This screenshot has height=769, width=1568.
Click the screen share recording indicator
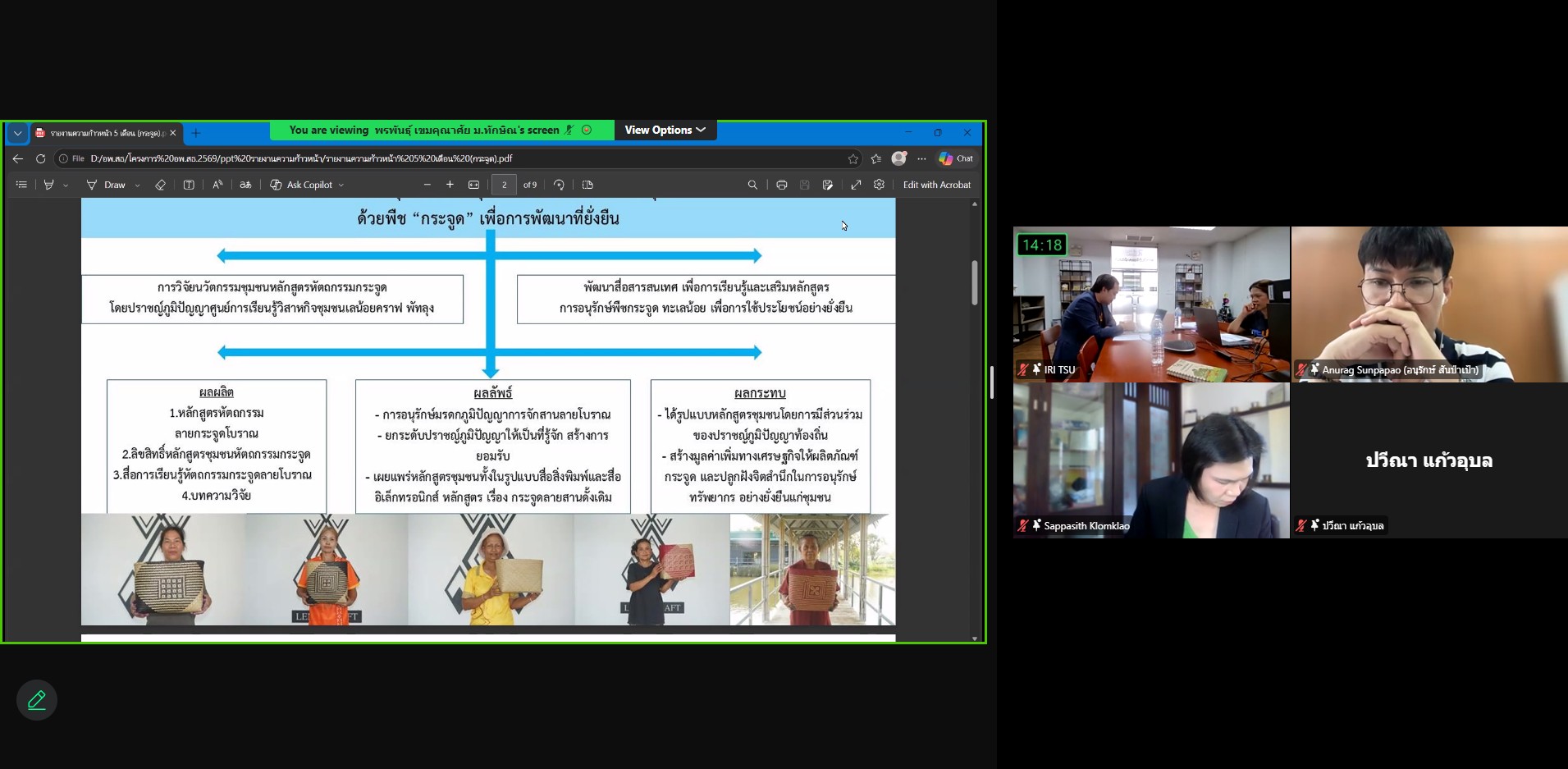tap(587, 130)
